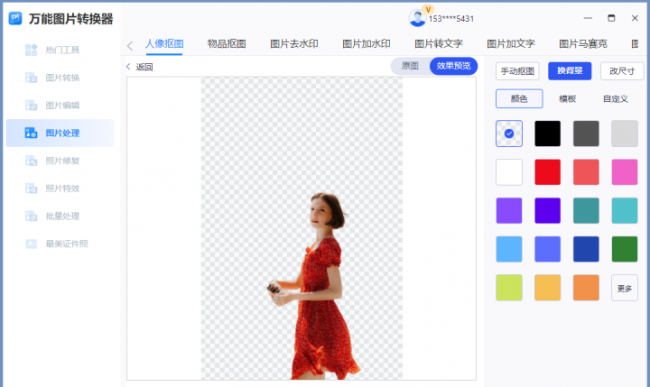Choose the white background swatch
This screenshot has height=387, width=650.
click(x=509, y=172)
